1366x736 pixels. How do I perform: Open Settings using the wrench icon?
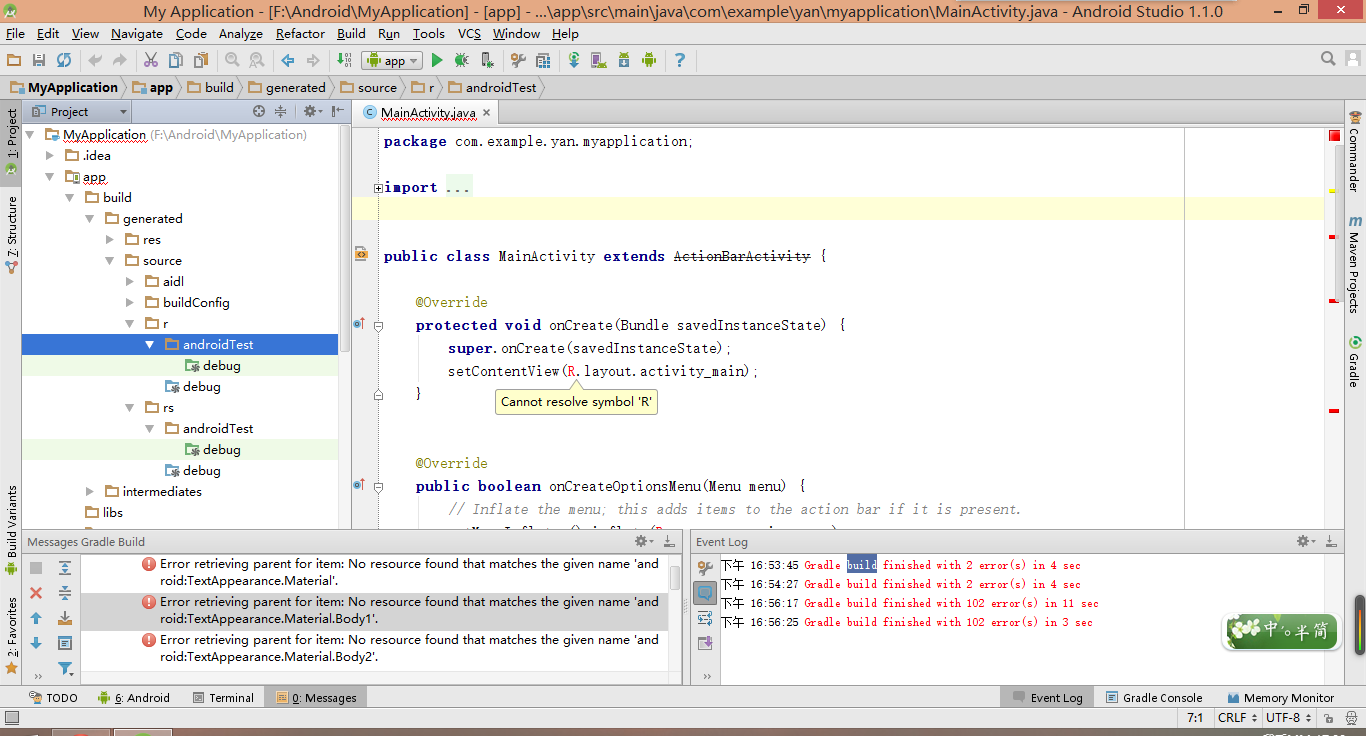[518, 61]
